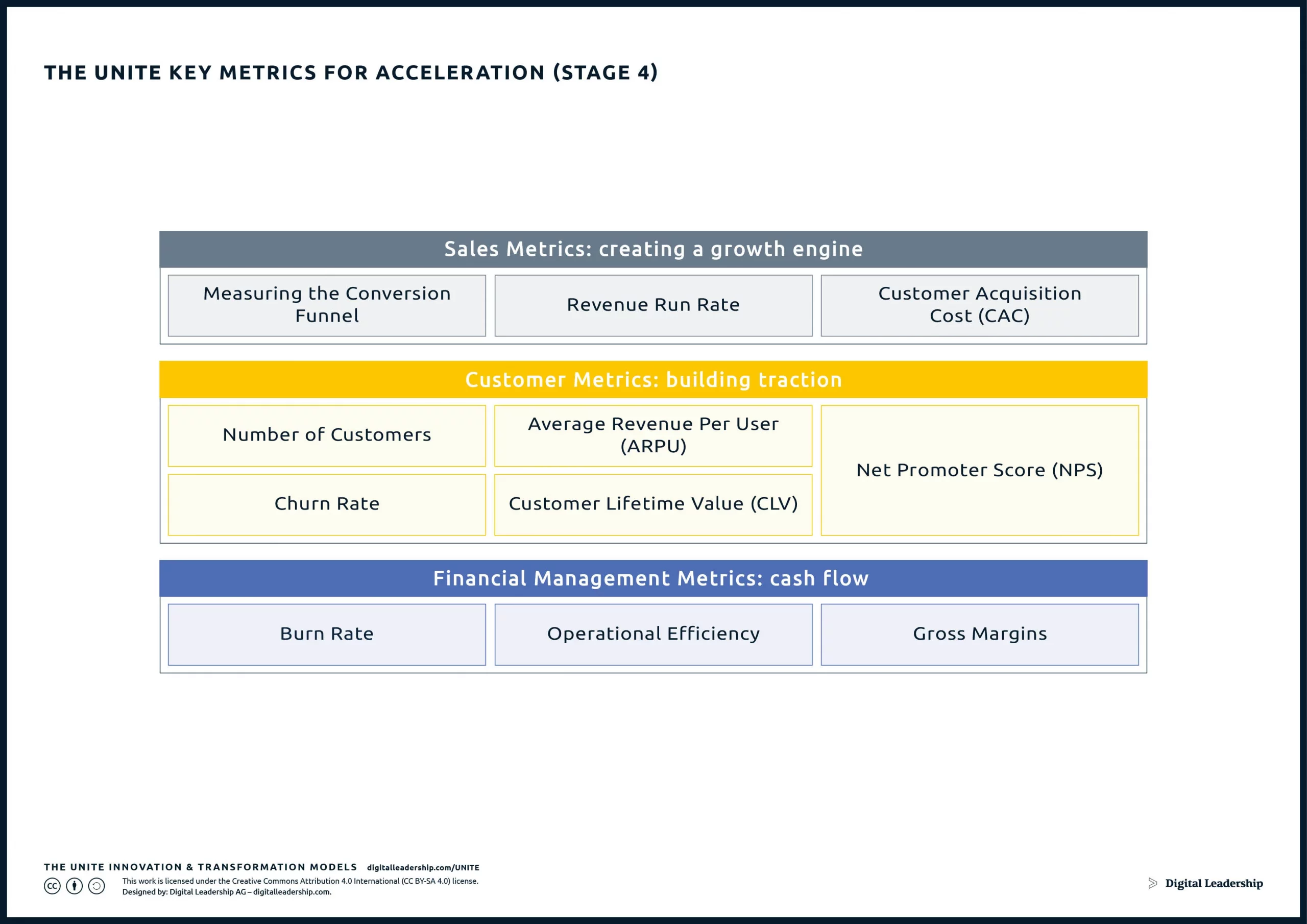
Task: Select Average Revenue Per User (ARPU)
Action: pos(653,435)
